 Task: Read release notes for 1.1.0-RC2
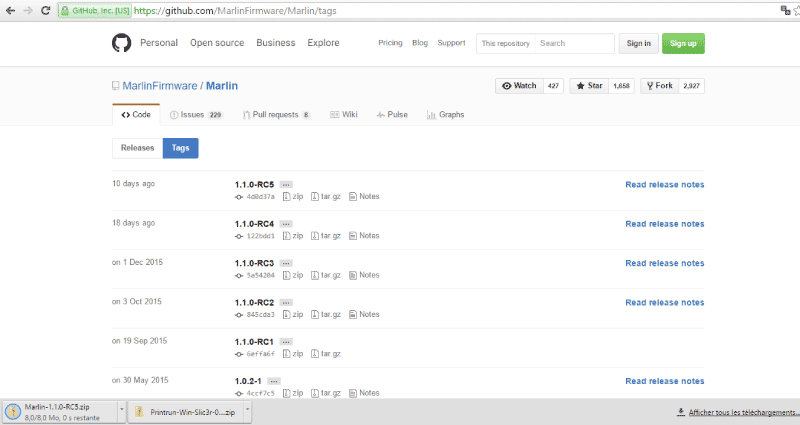click(x=665, y=303)
